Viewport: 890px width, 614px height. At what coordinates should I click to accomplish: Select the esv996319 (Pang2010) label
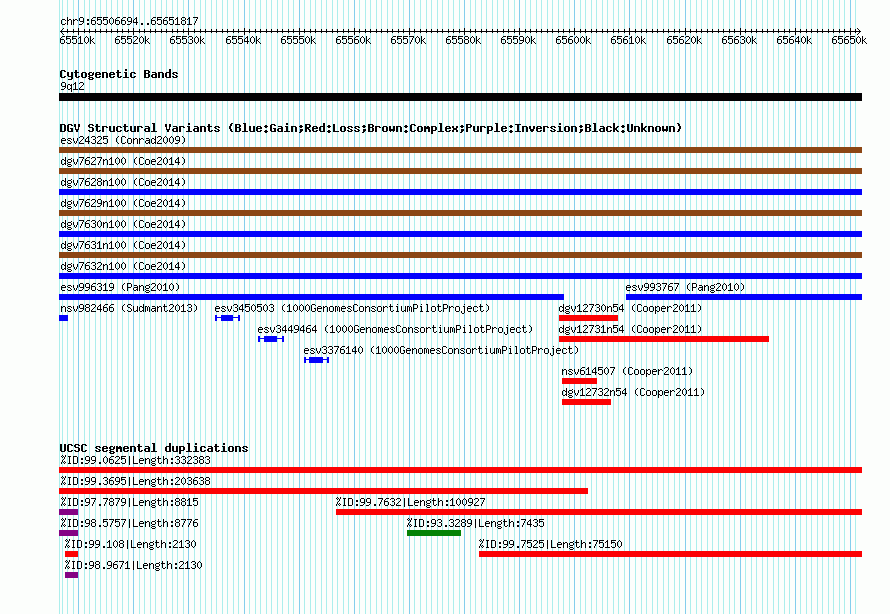pos(120,287)
